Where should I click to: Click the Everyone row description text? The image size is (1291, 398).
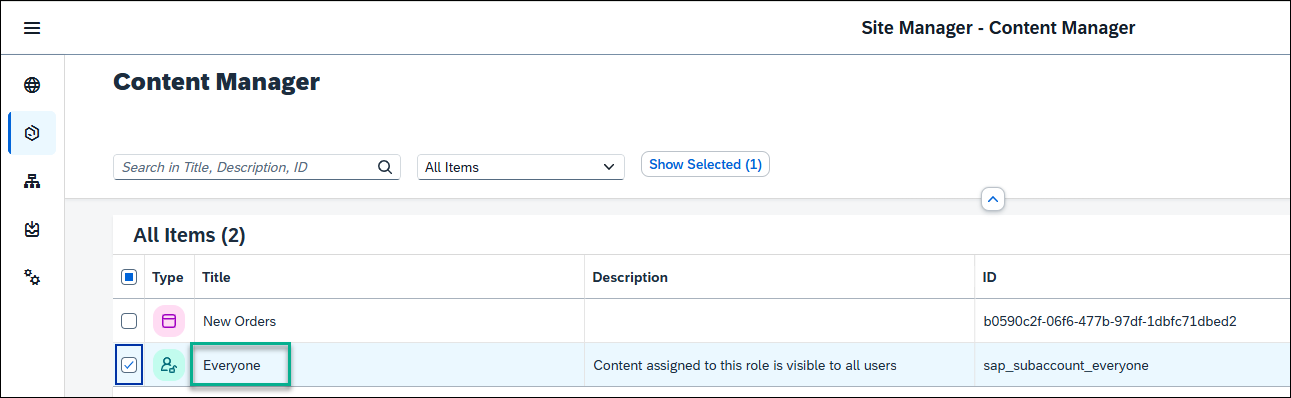click(x=745, y=365)
